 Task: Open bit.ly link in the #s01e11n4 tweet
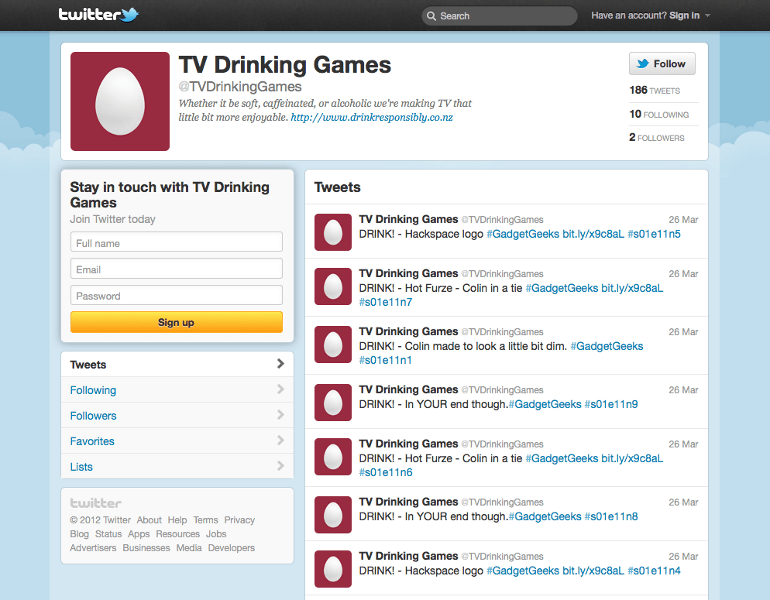click(593, 571)
